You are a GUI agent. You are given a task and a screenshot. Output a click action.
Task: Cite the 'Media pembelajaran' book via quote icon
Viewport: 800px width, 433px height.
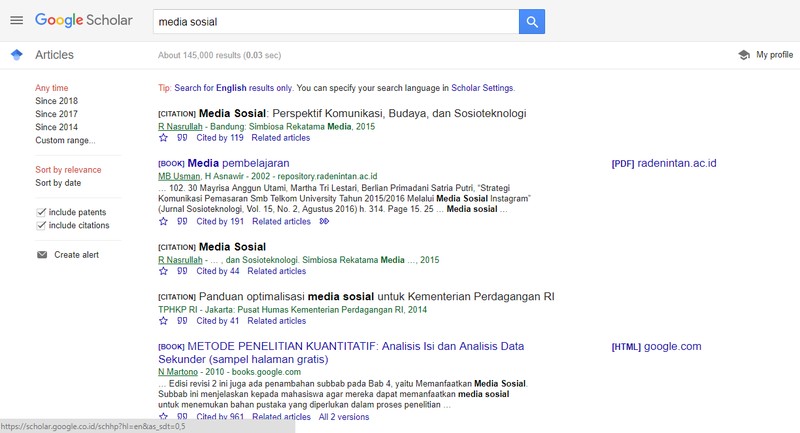182,222
